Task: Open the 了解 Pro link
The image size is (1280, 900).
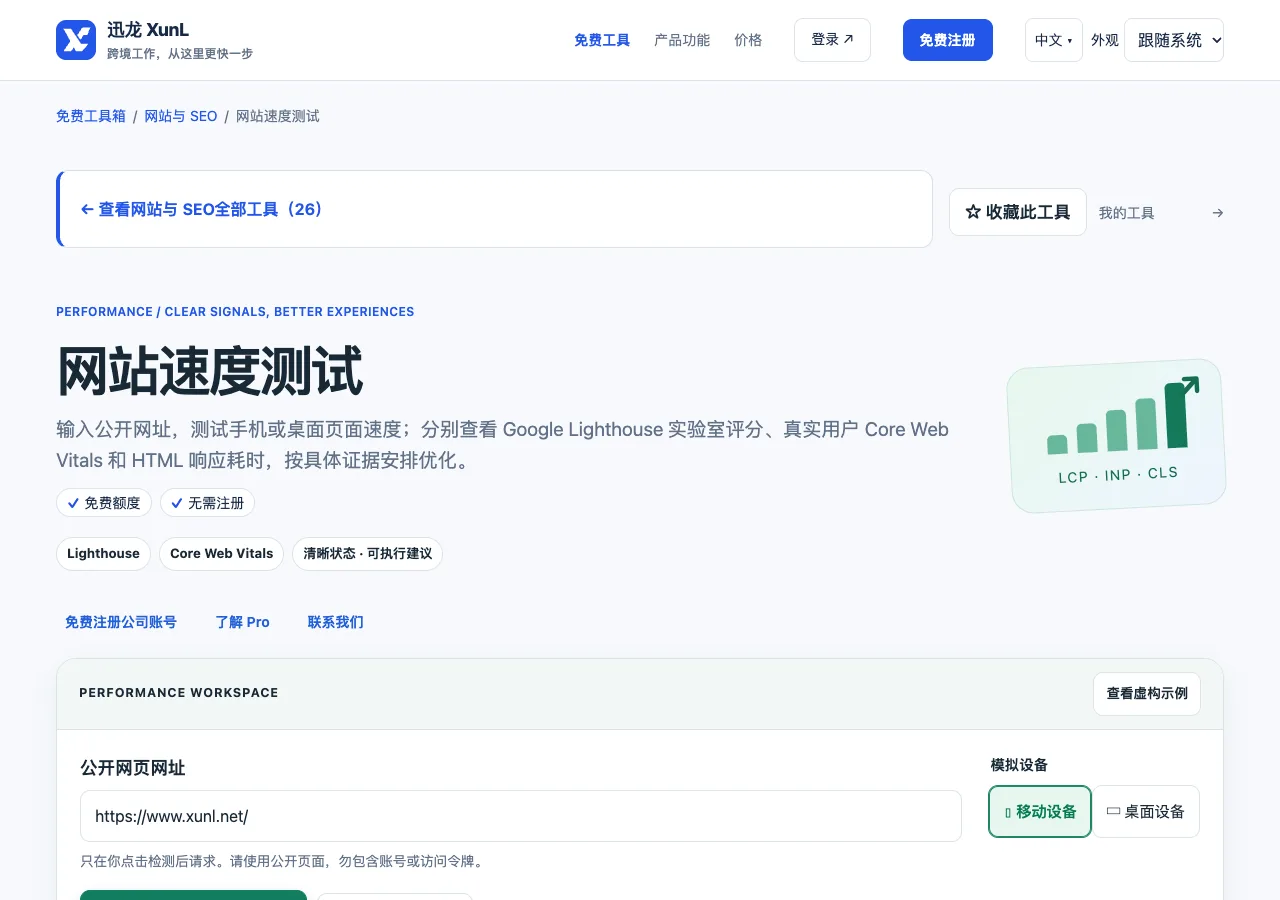Action: [242, 622]
